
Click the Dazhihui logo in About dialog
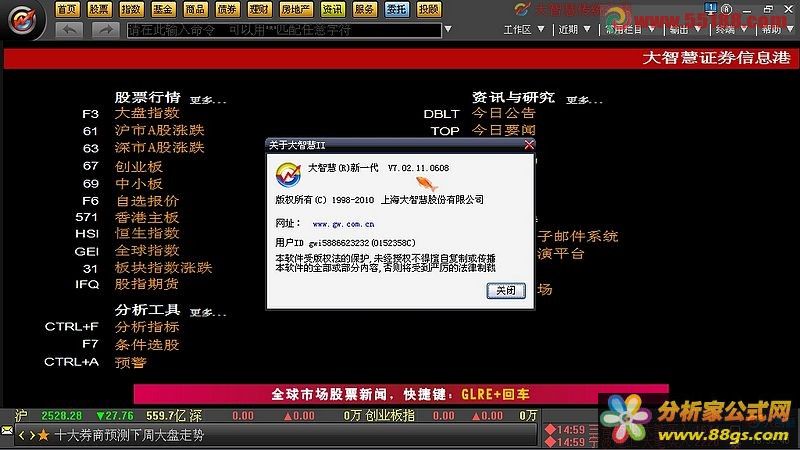click(288, 175)
